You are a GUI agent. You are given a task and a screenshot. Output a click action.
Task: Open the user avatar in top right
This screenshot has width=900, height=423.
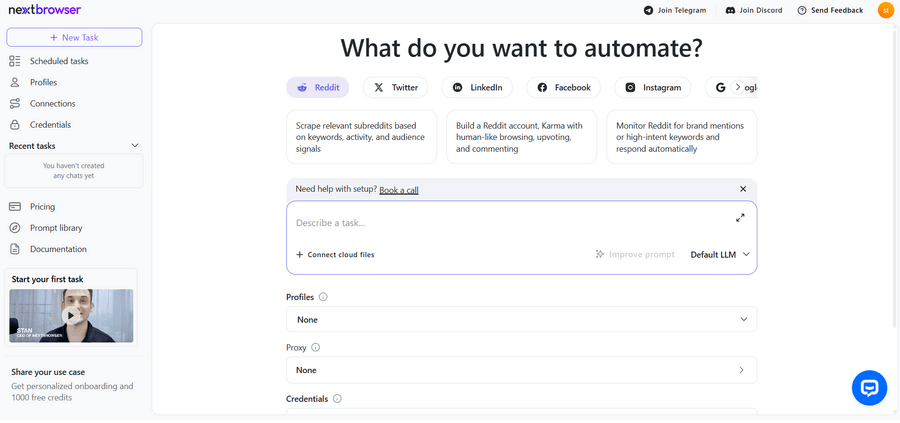coord(885,10)
